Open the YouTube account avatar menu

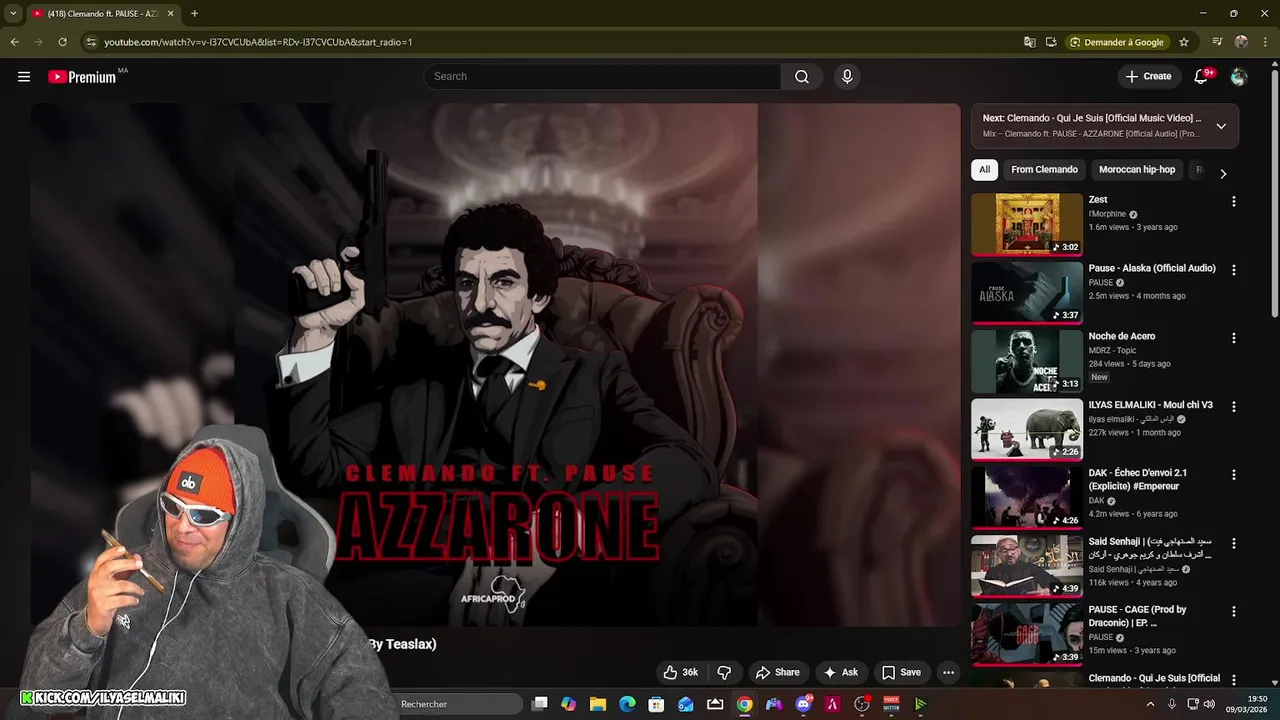coord(1239,76)
